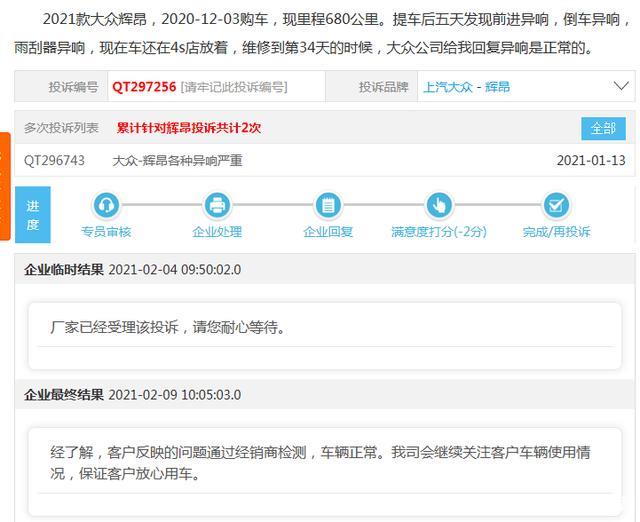Click the 投诉编号 field label

coord(73,87)
